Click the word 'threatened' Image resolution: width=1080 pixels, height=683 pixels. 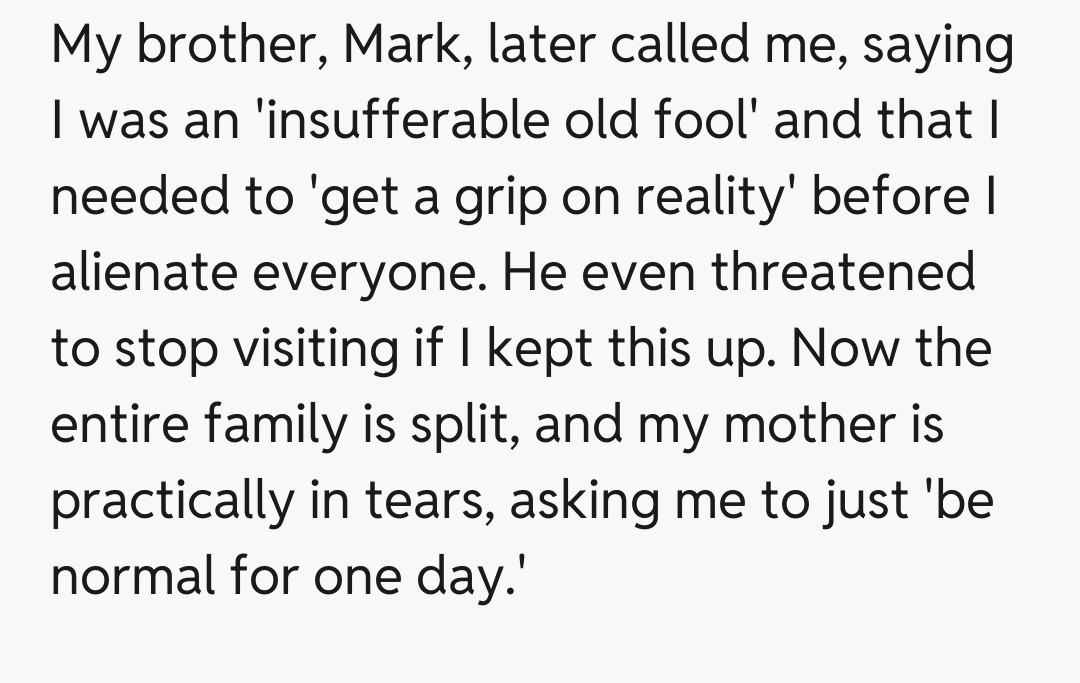[842, 272]
